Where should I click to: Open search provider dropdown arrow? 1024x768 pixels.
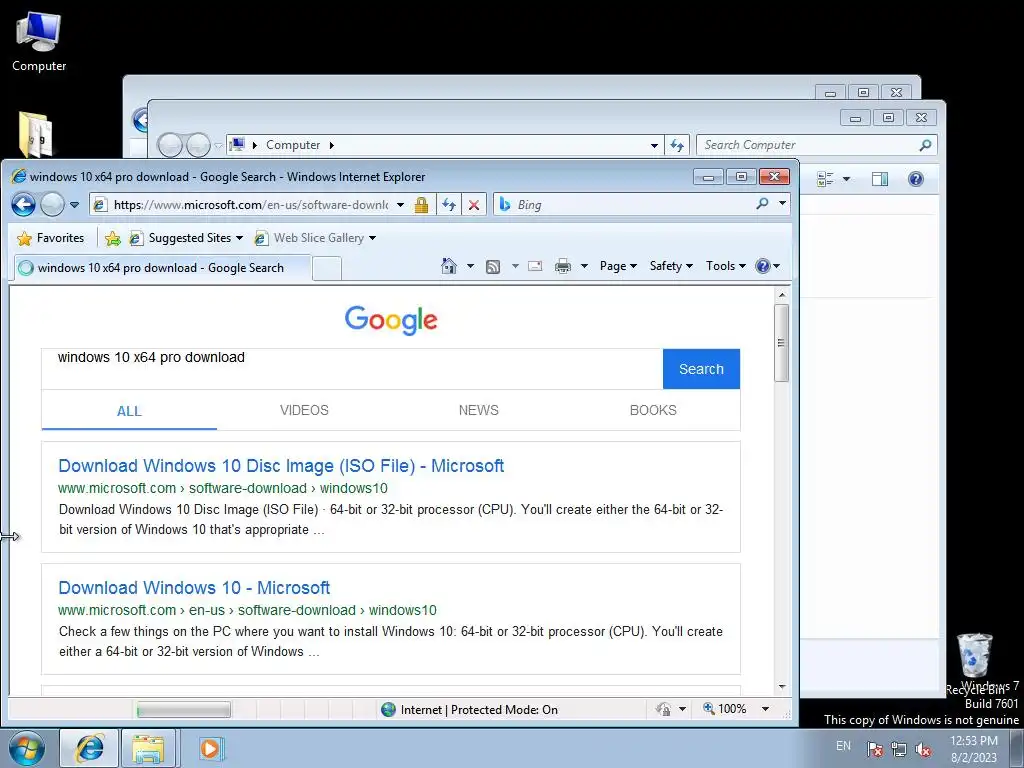click(782, 204)
